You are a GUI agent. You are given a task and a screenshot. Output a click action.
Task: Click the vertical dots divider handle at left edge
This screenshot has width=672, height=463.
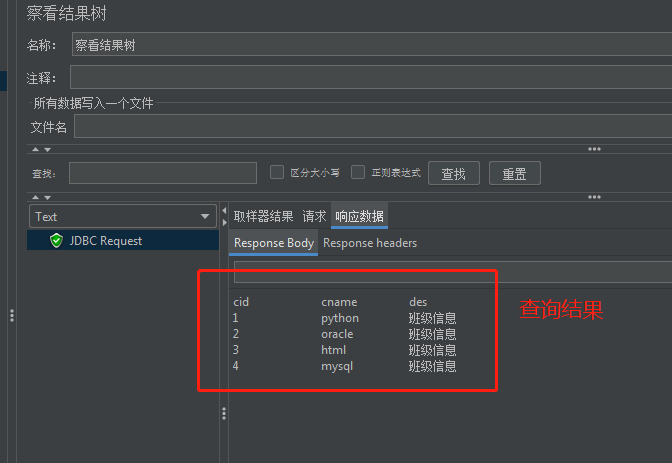click(x=12, y=316)
